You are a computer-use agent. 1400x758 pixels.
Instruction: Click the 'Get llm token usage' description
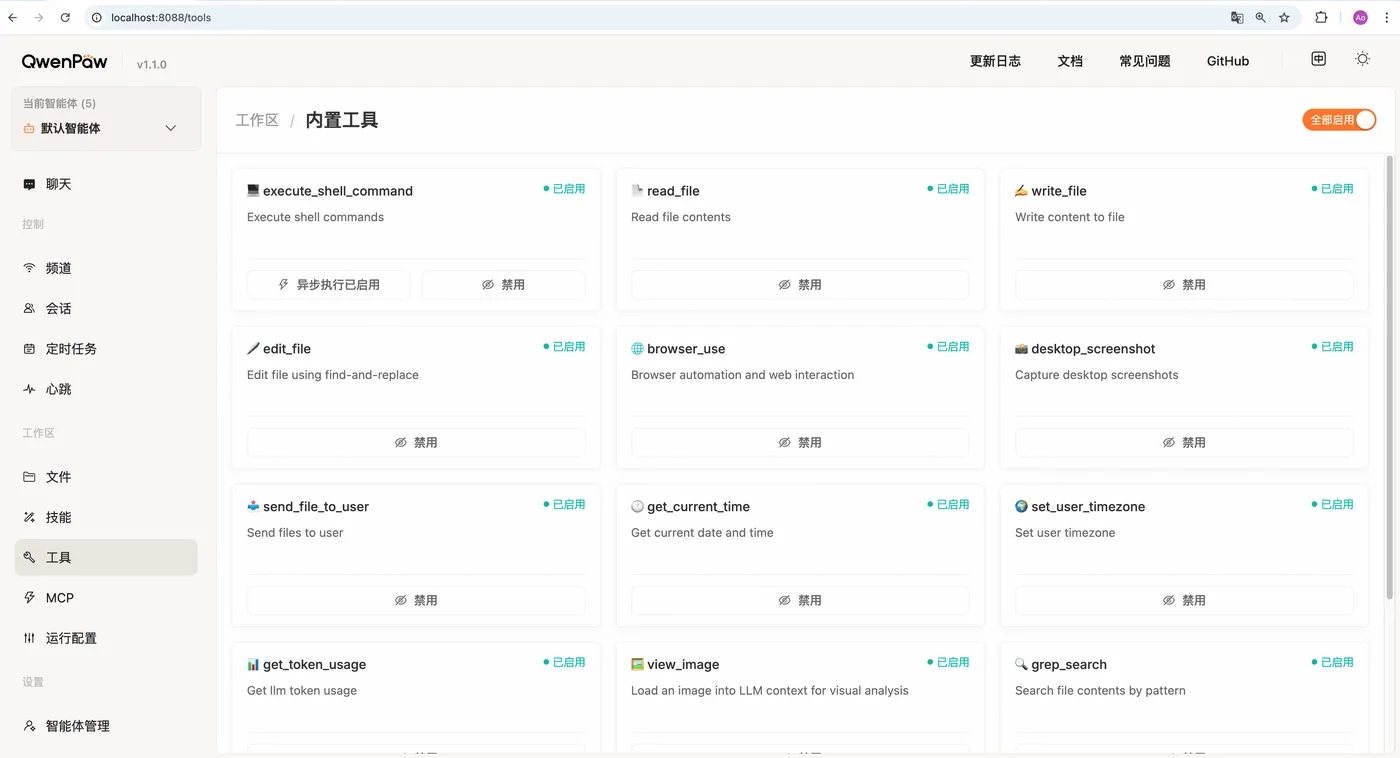(x=302, y=691)
